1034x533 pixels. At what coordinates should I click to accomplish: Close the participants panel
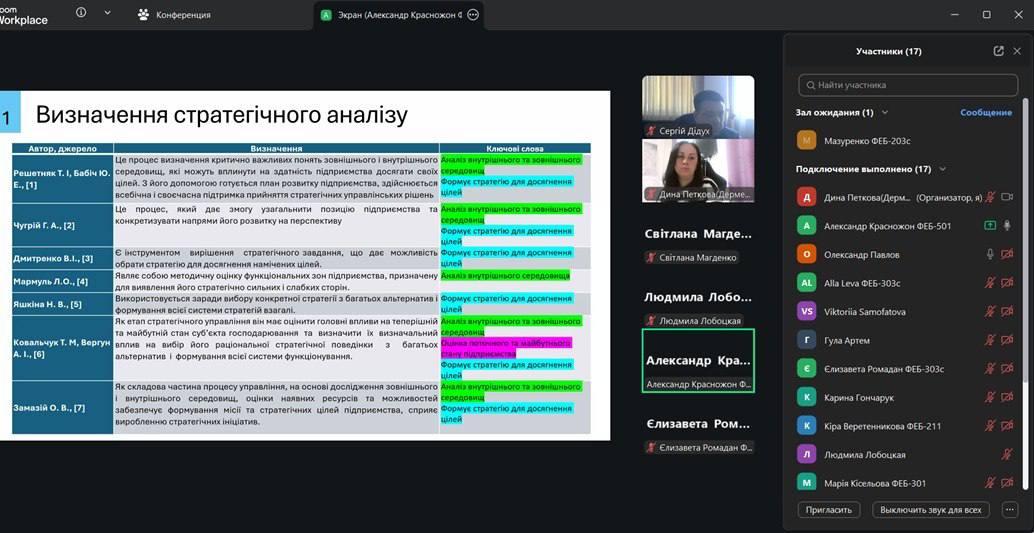[x=1017, y=51]
